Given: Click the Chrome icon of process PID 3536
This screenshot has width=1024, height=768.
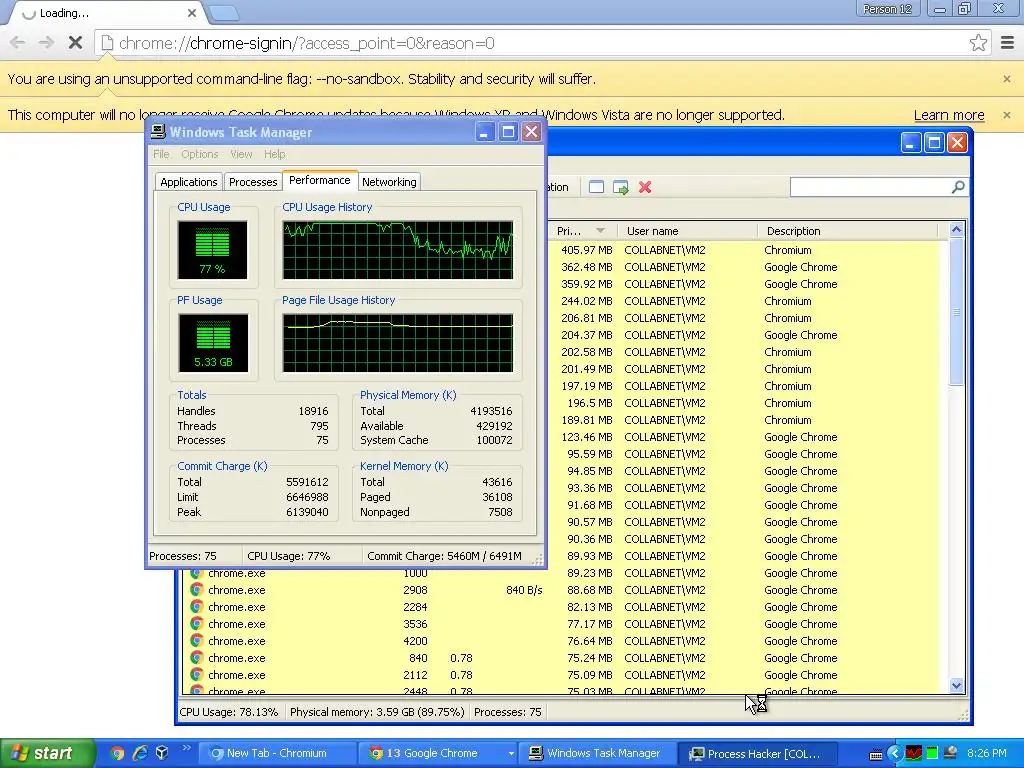Looking at the screenshot, I should pyautogui.click(x=196, y=624).
